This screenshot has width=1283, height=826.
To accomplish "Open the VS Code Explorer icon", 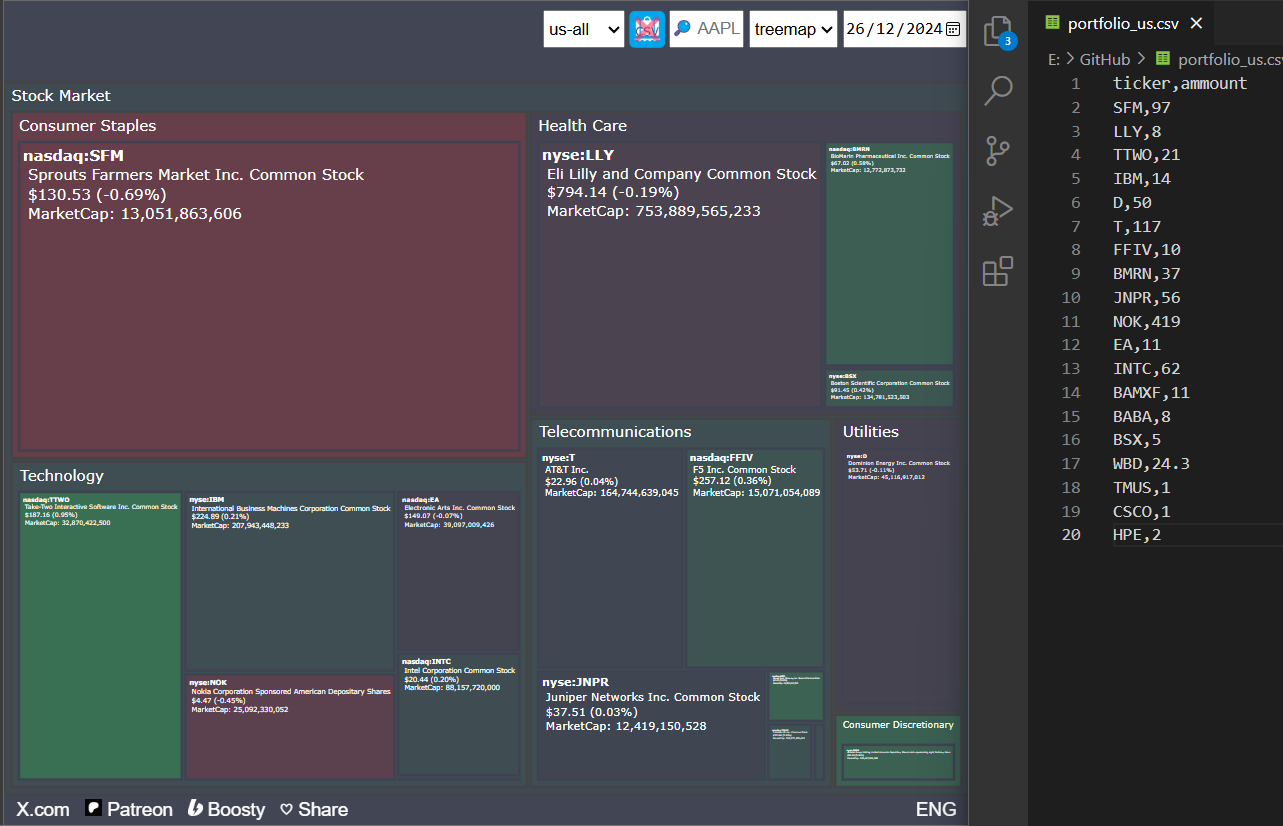I will click(x=998, y=33).
